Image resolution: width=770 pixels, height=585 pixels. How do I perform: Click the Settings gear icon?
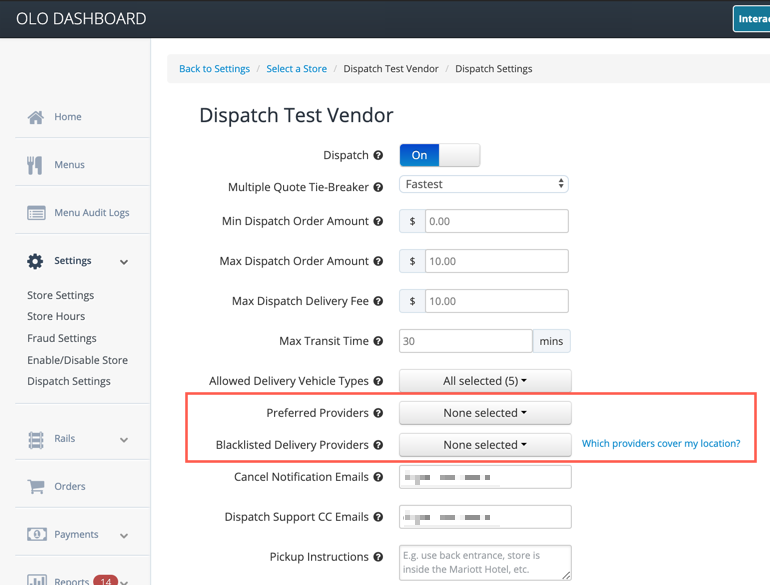[x=35, y=261]
